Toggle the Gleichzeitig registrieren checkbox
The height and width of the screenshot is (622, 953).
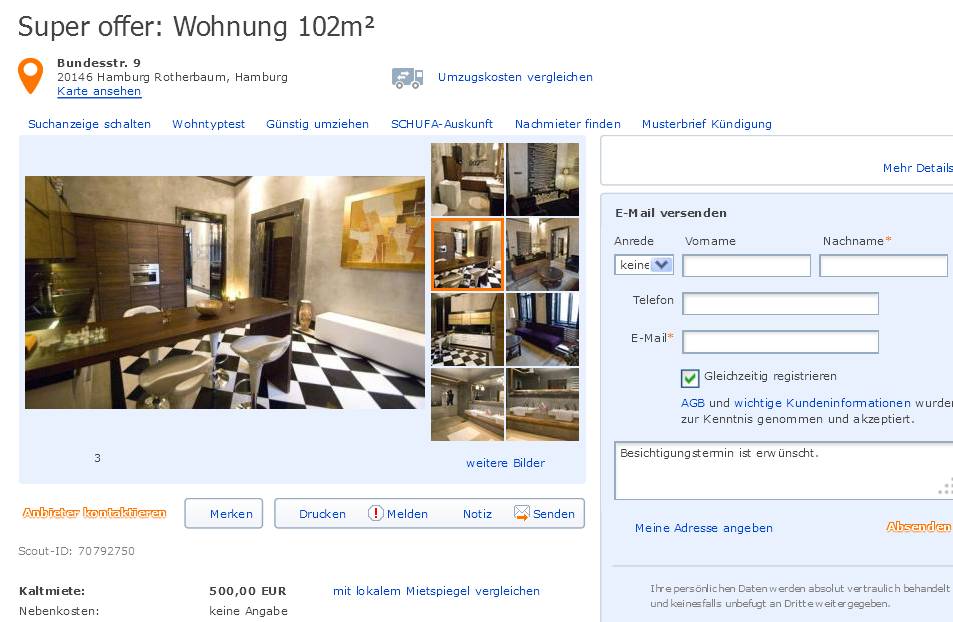[x=690, y=378]
